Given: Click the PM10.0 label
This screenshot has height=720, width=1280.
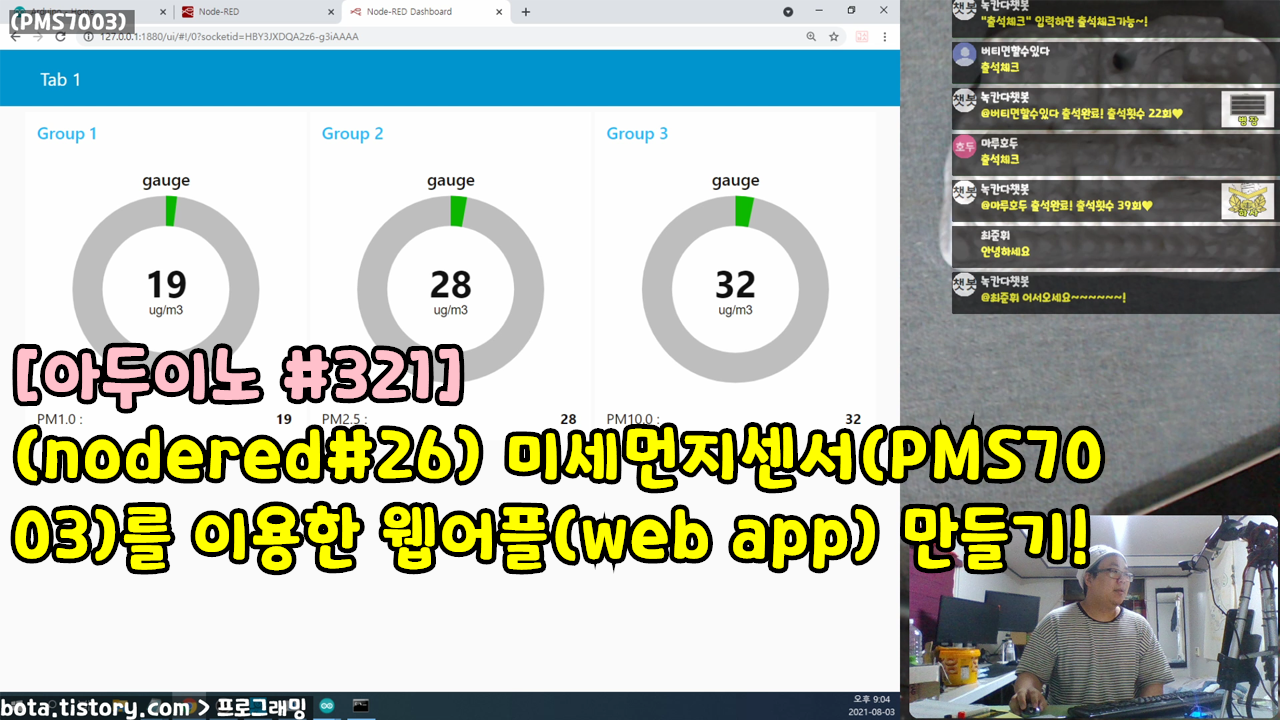Looking at the screenshot, I should coord(632,420).
